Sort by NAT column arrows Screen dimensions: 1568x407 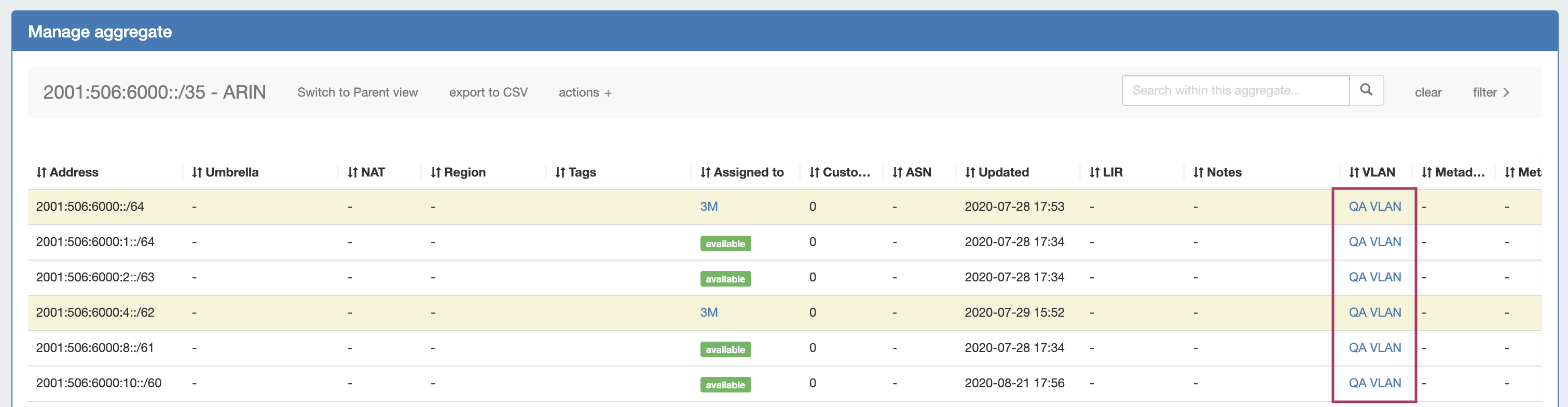352,172
